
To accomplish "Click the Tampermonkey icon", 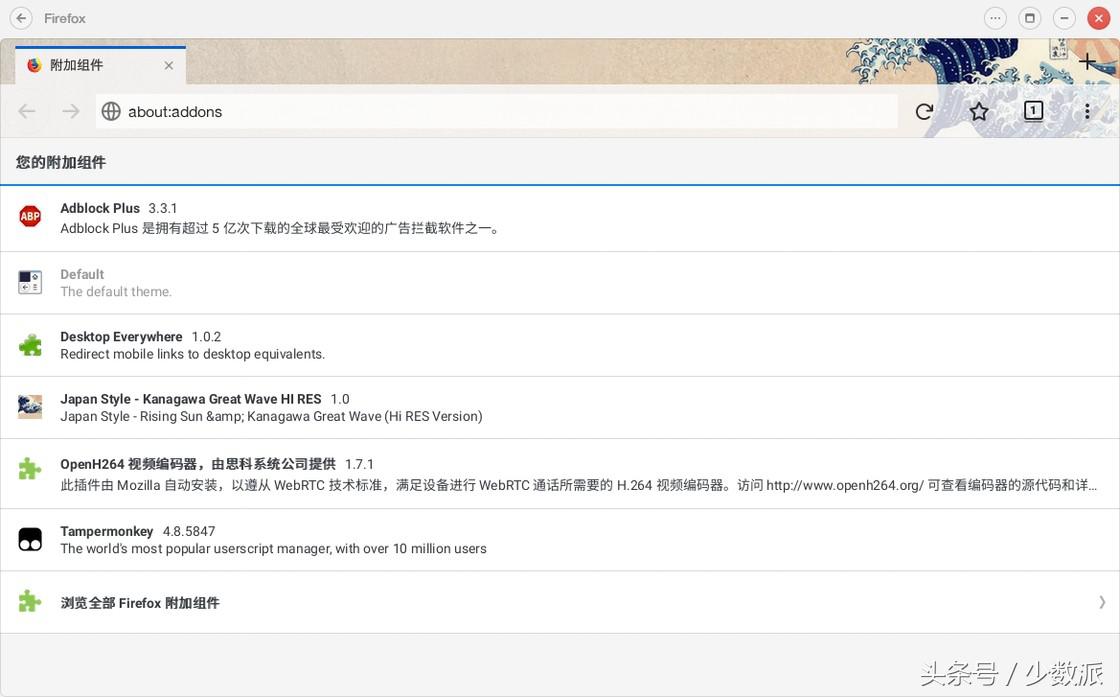I will (30, 539).
